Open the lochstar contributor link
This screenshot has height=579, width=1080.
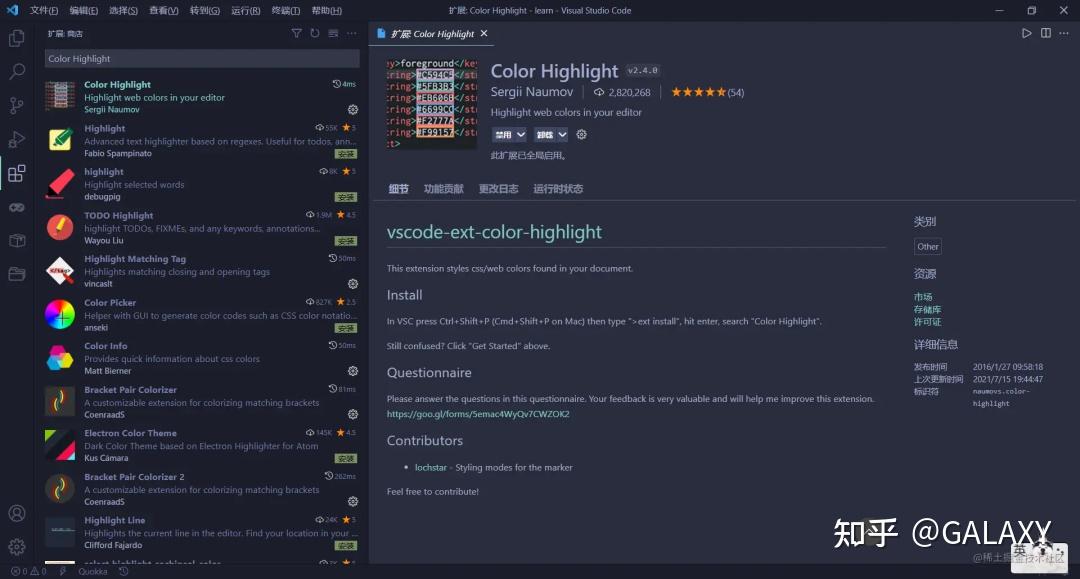point(430,467)
